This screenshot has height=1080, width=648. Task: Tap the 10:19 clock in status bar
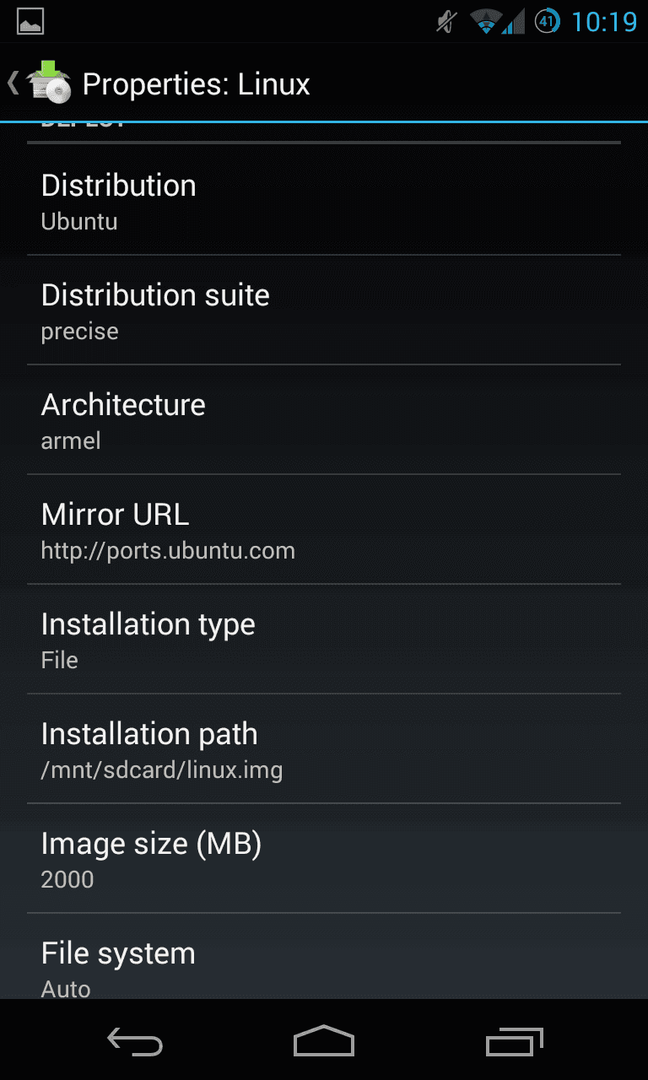(x=604, y=22)
